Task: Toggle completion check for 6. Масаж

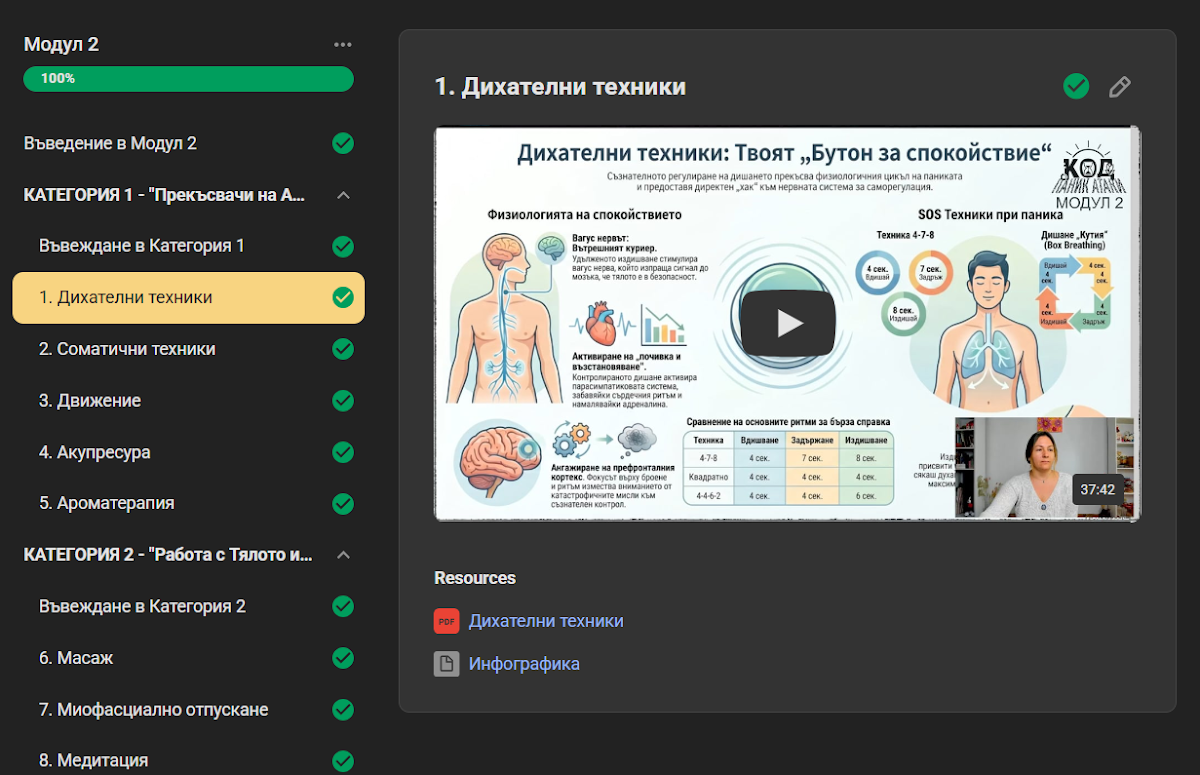Action: pyautogui.click(x=343, y=658)
